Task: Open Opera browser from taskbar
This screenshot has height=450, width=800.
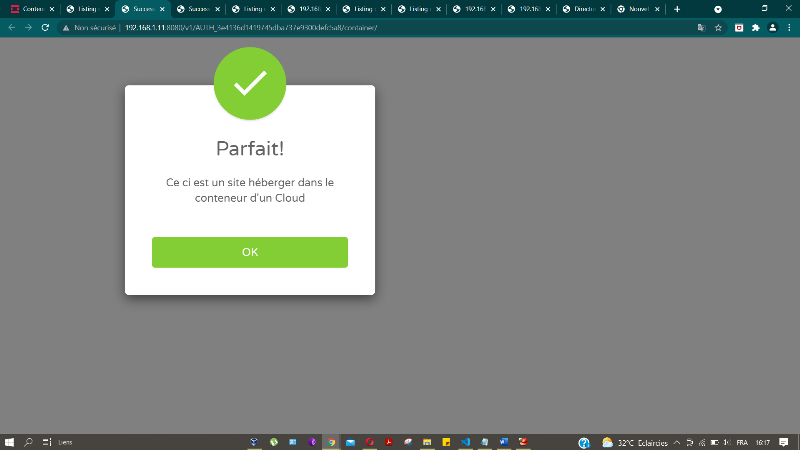Action: pos(370,442)
